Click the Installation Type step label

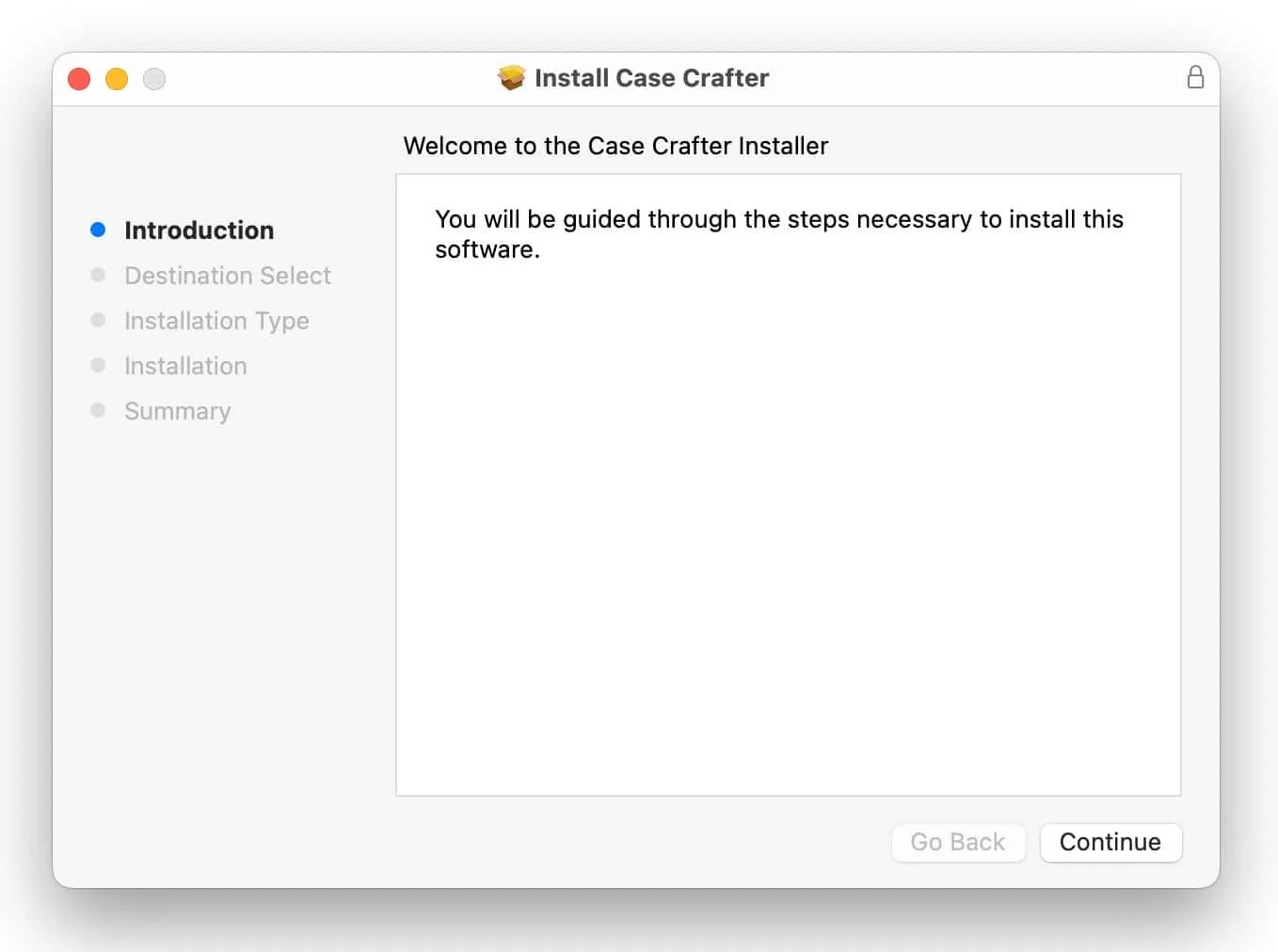point(216,321)
